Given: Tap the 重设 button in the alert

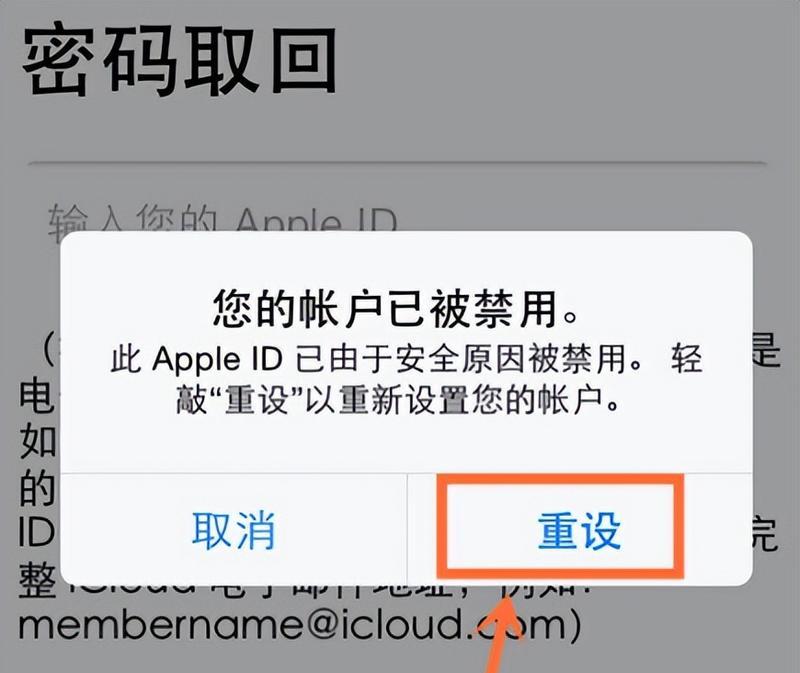Looking at the screenshot, I should [x=580, y=531].
